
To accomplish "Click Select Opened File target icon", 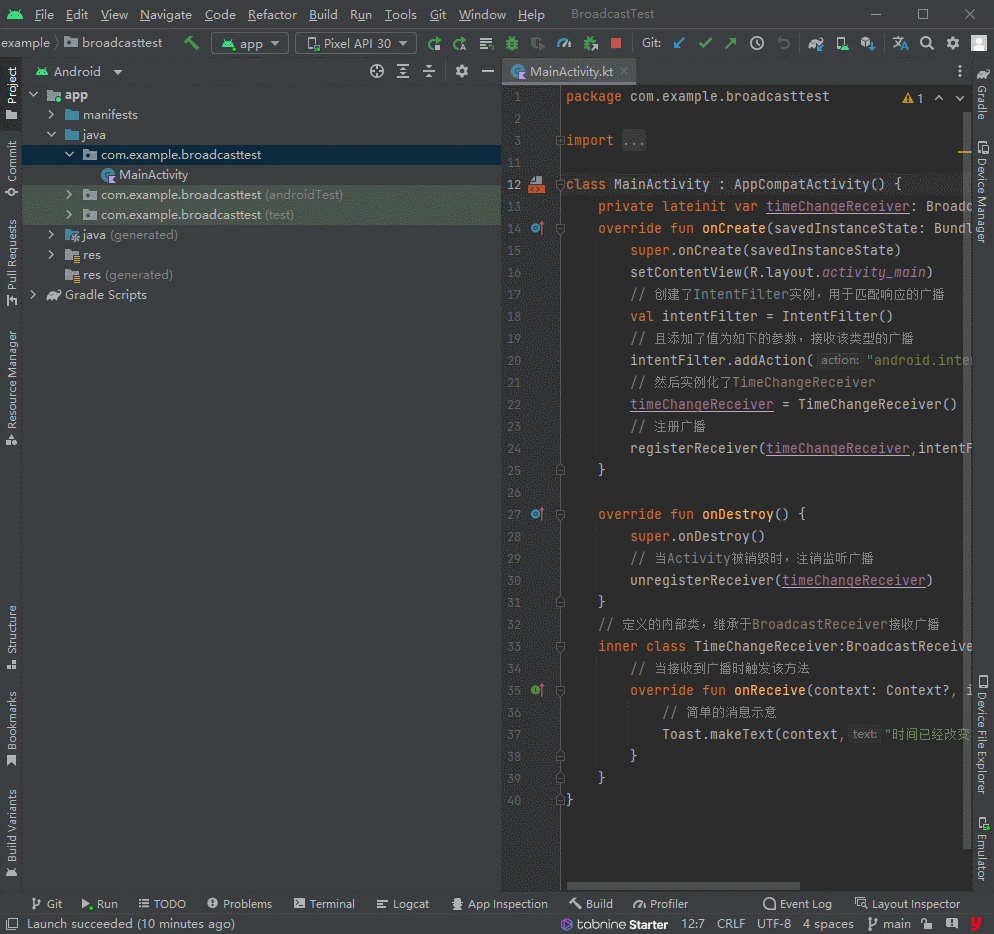I will click(x=377, y=71).
